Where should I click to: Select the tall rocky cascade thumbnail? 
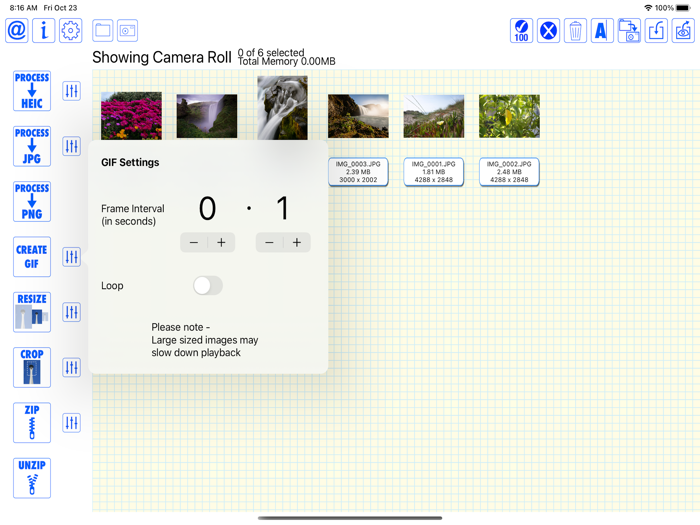point(283,108)
